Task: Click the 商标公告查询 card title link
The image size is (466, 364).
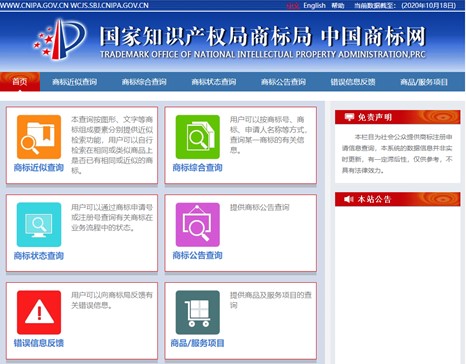Action: point(197,256)
